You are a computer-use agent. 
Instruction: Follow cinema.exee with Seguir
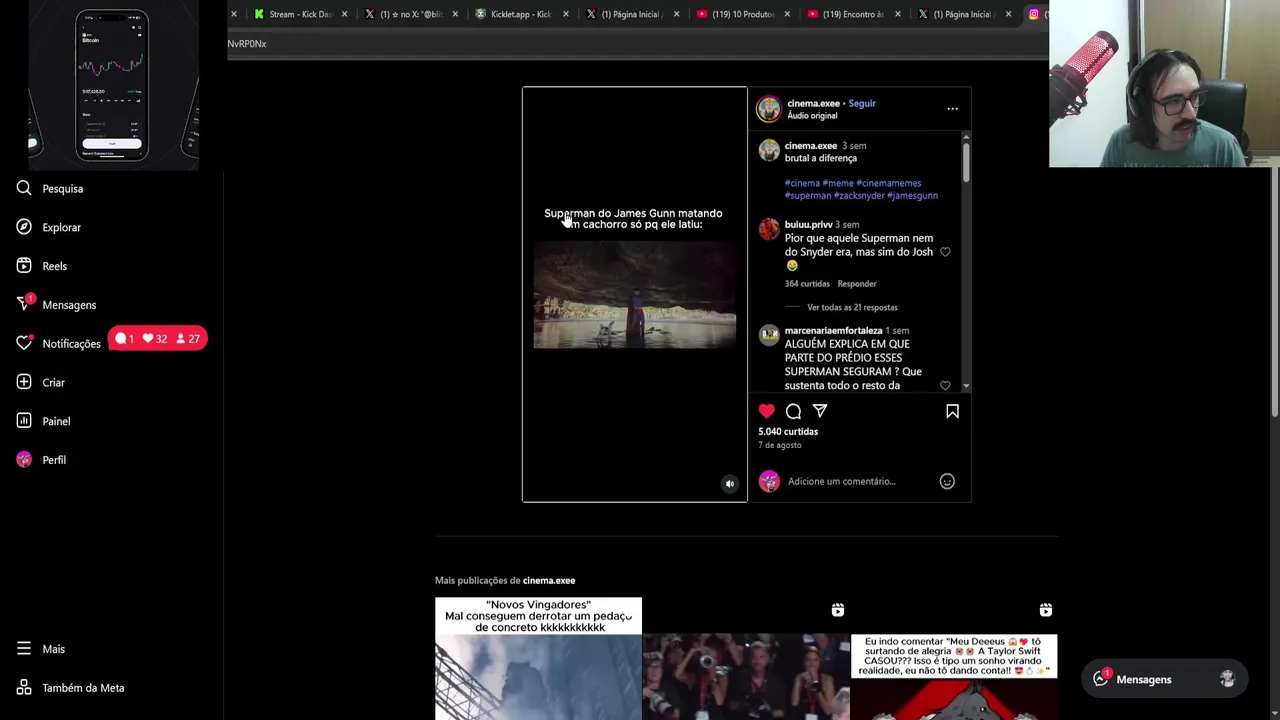pos(862,103)
